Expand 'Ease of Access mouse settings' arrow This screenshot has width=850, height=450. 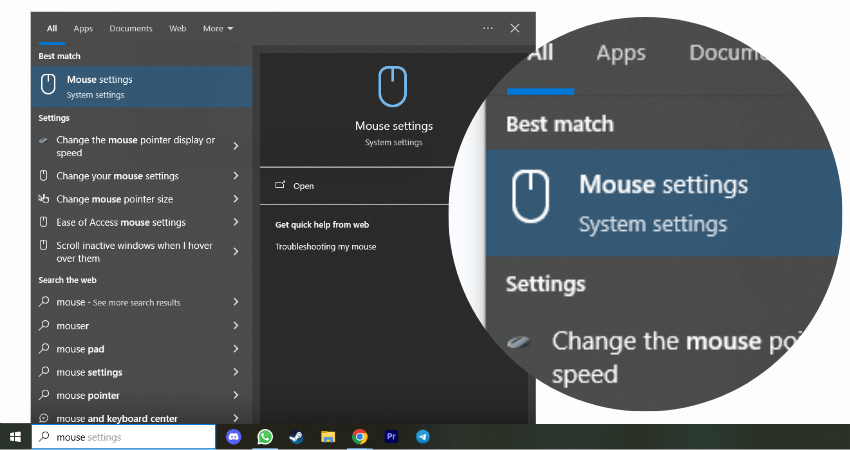pyautogui.click(x=236, y=222)
